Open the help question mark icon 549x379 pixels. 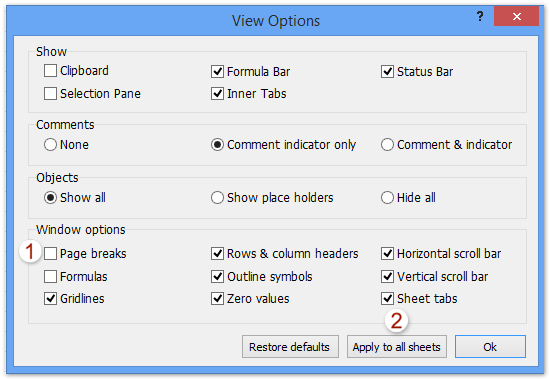click(480, 16)
